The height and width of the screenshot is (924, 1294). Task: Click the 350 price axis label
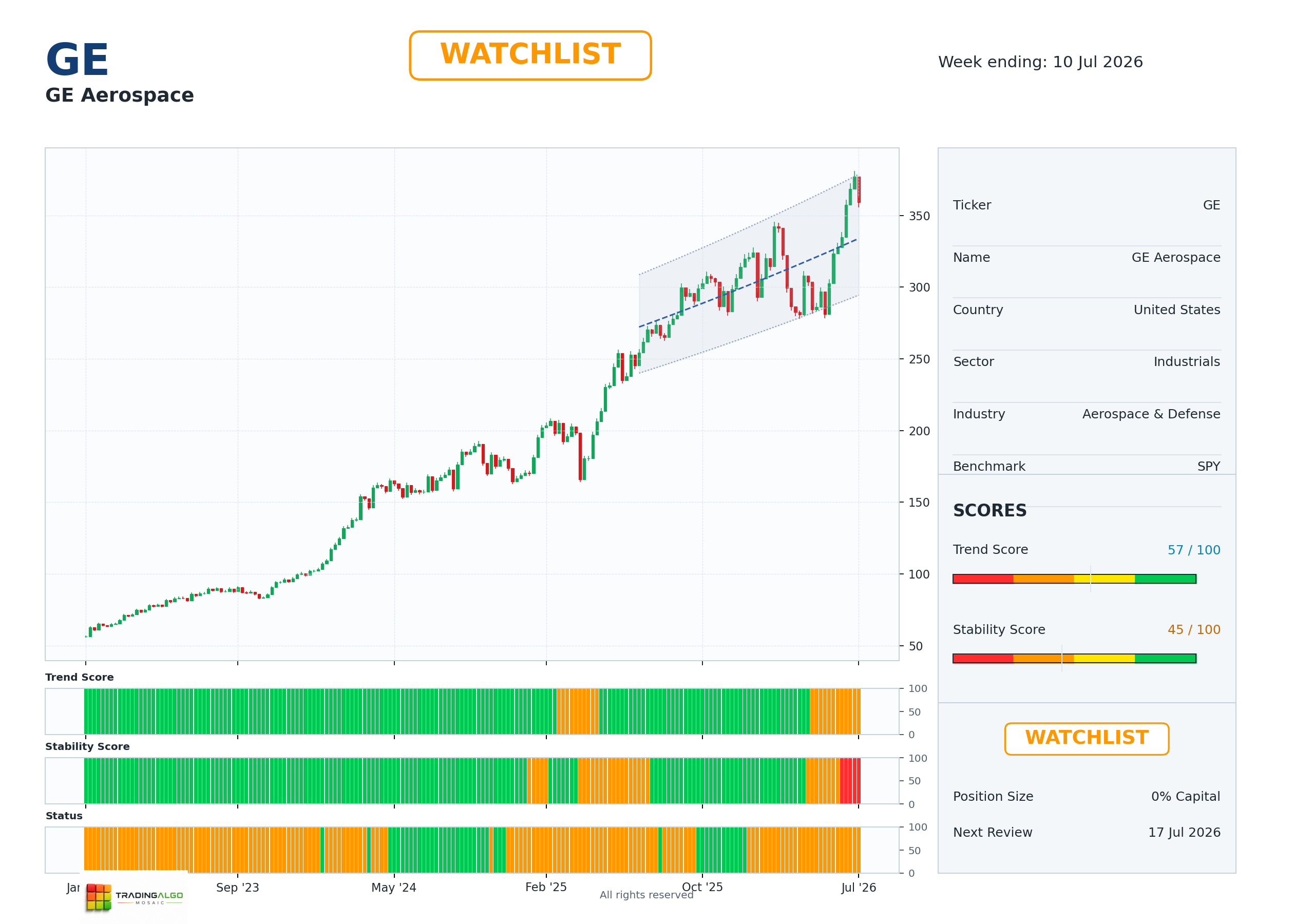click(x=919, y=216)
